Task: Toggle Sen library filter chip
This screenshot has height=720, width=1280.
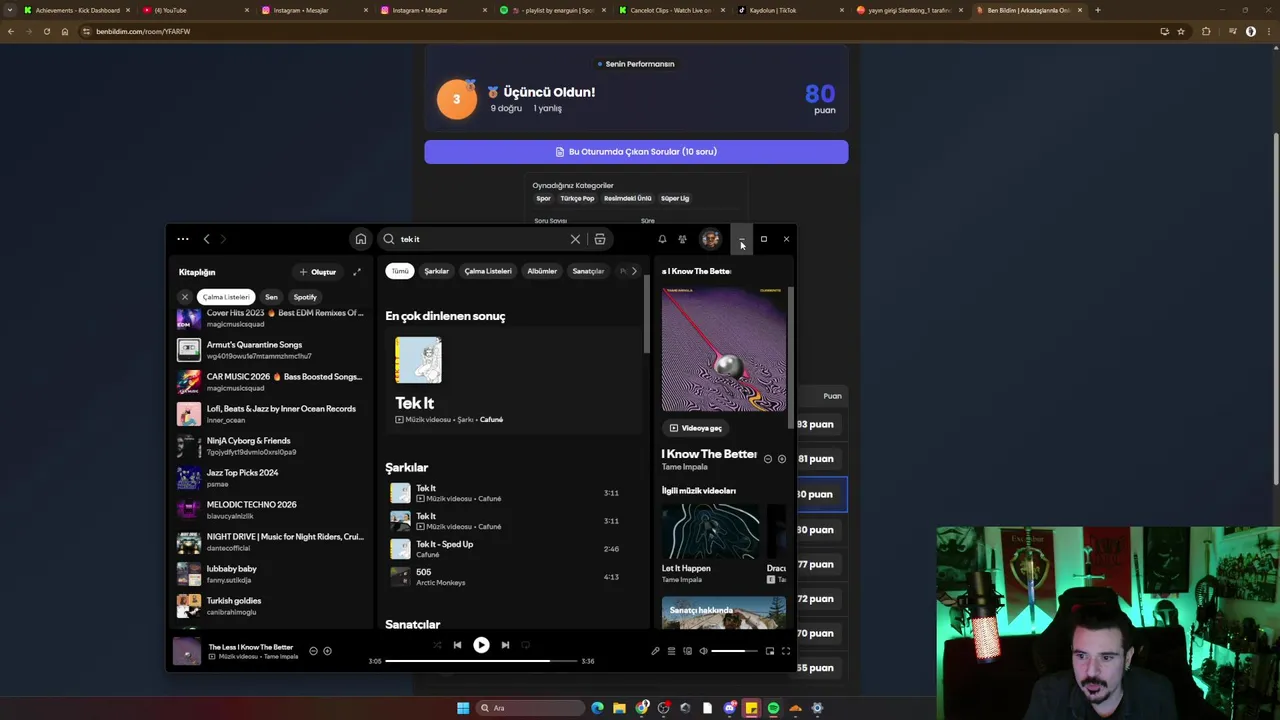Action: tap(271, 297)
